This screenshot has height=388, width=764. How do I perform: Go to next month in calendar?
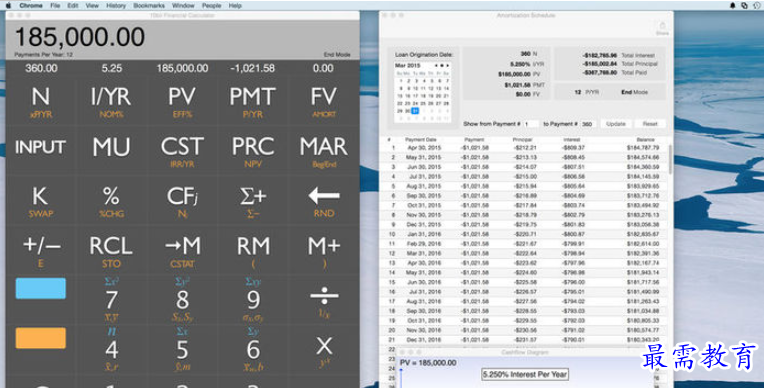point(447,65)
